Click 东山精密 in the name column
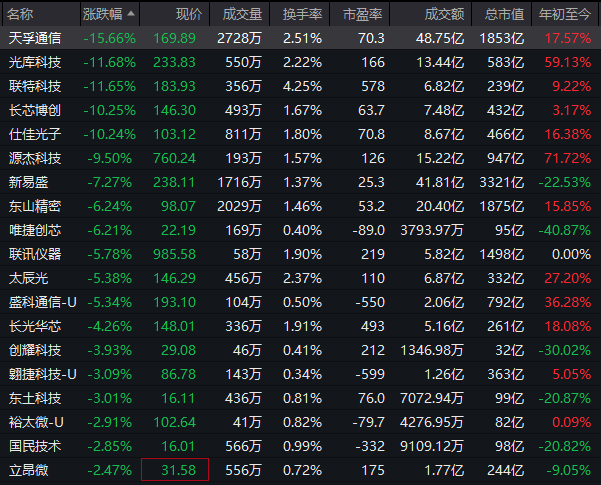Image resolution: width=601 pixels, height=485 pixels. coord(35,206)
